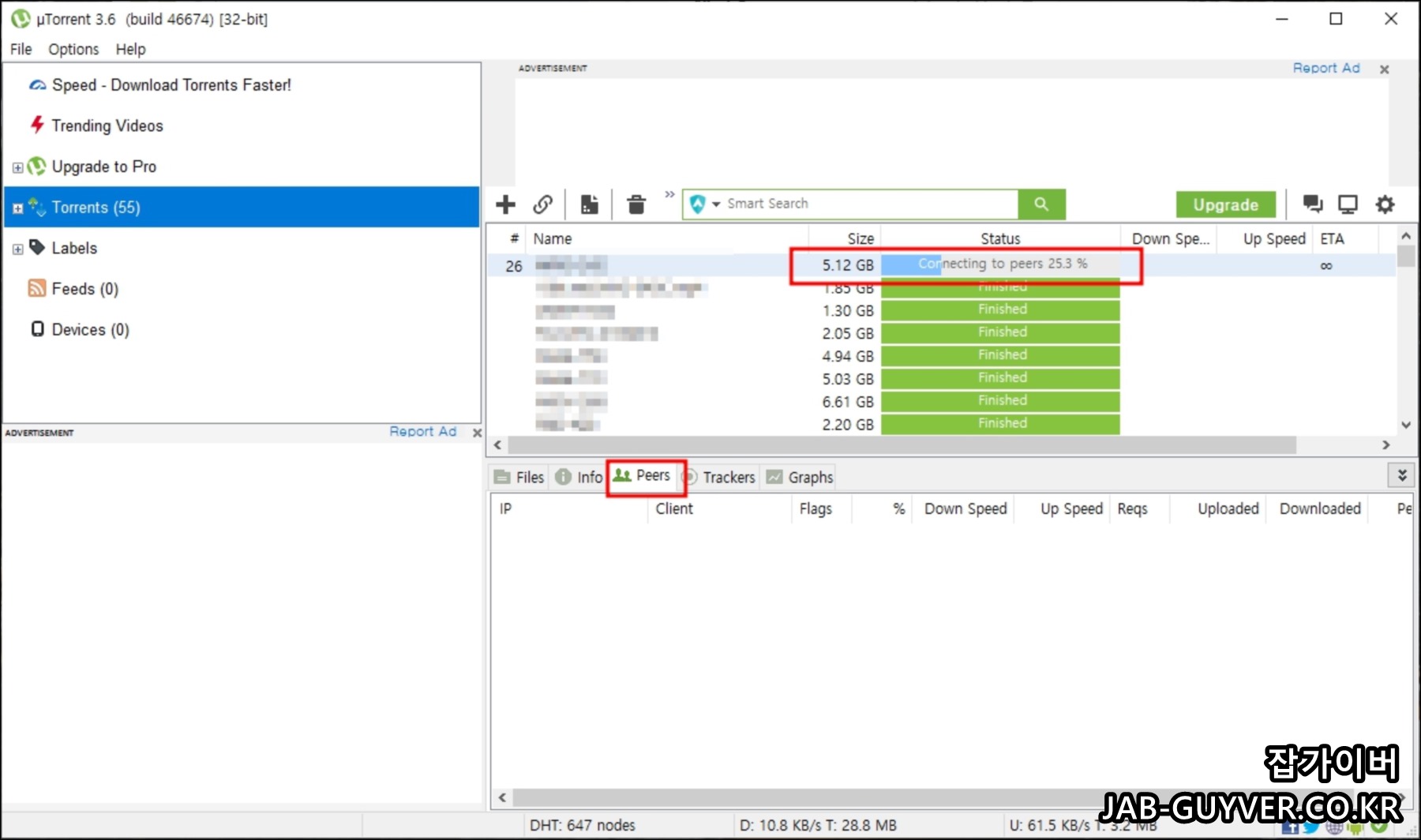Viewport: 1421px width, 840px height.
Task: Create new torrent file icon
Action: [589, 204]
